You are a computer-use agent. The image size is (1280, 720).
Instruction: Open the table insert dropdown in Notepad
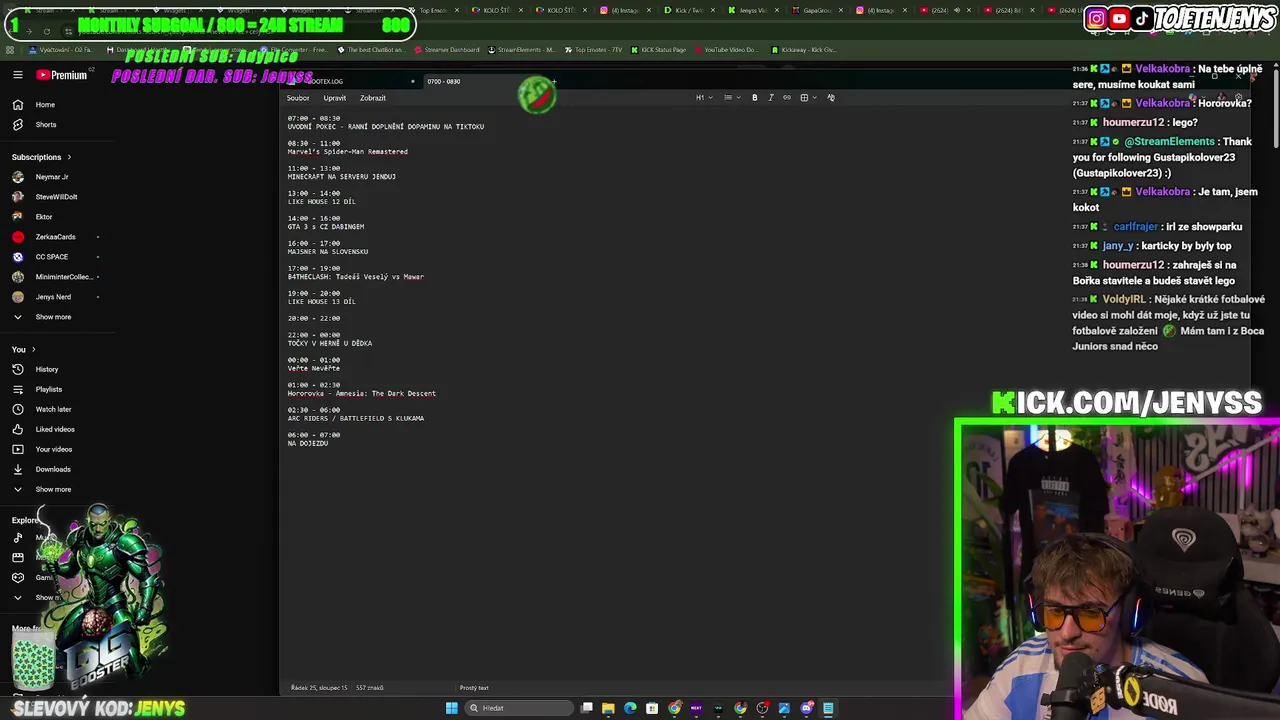click(807, 97)
